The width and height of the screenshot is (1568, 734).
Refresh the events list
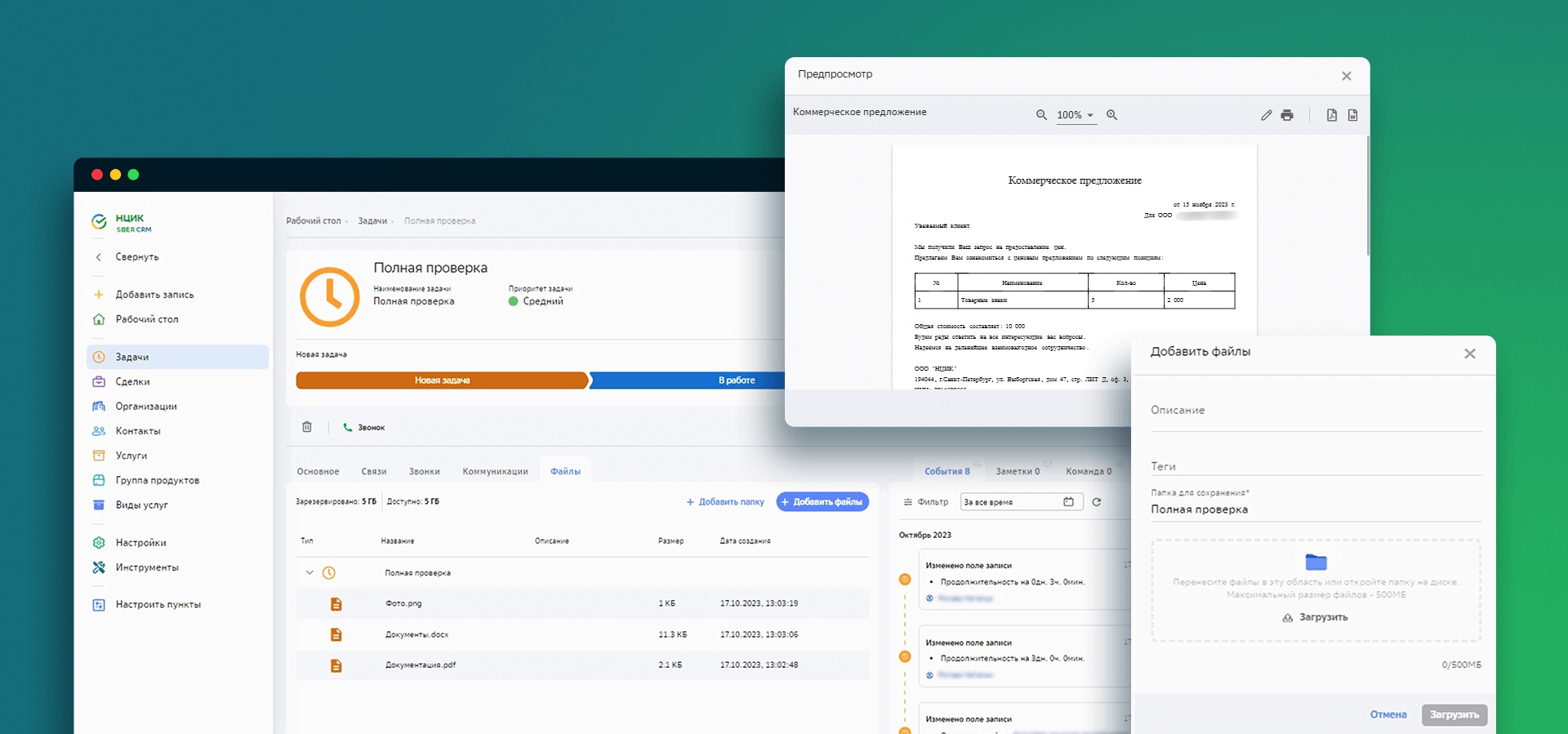(1097, 502)
